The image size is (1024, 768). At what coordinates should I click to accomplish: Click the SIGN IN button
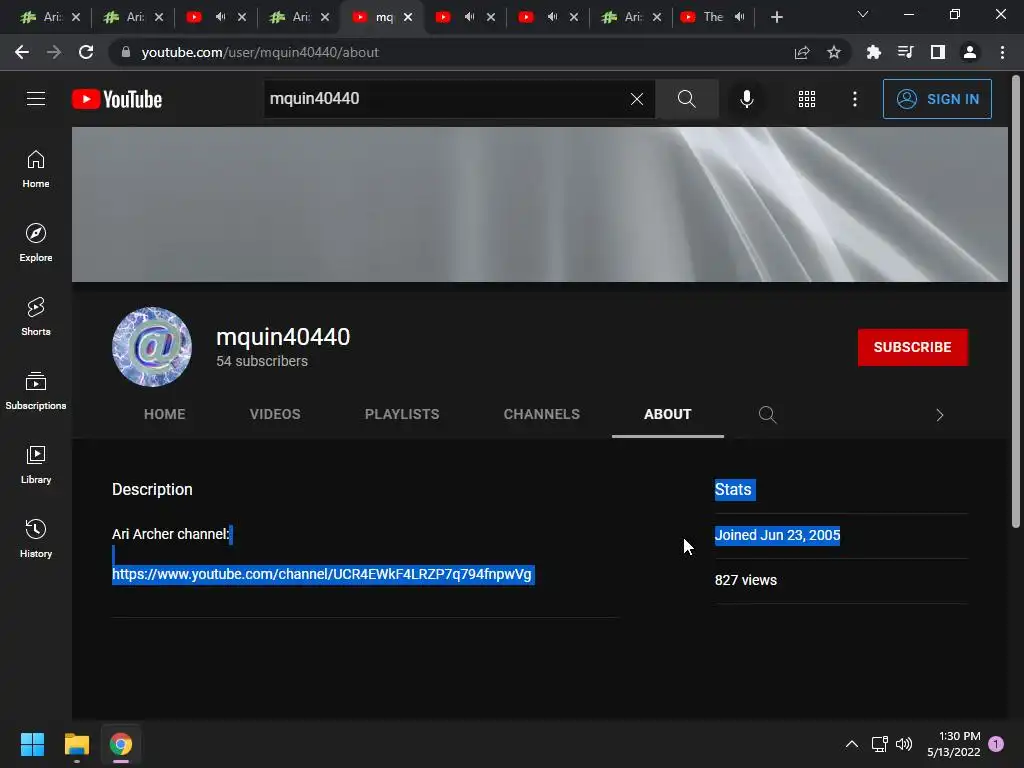click(x=936, y=99)
